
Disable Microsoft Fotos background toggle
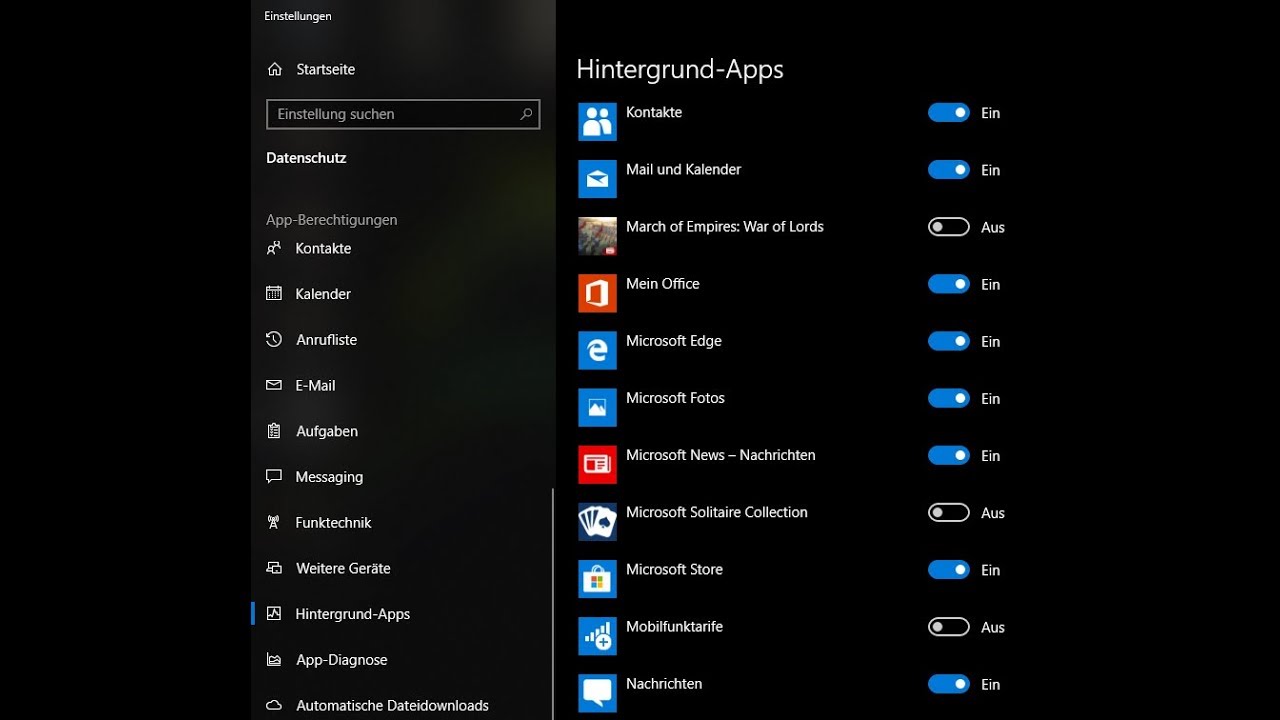click(949, 398)
